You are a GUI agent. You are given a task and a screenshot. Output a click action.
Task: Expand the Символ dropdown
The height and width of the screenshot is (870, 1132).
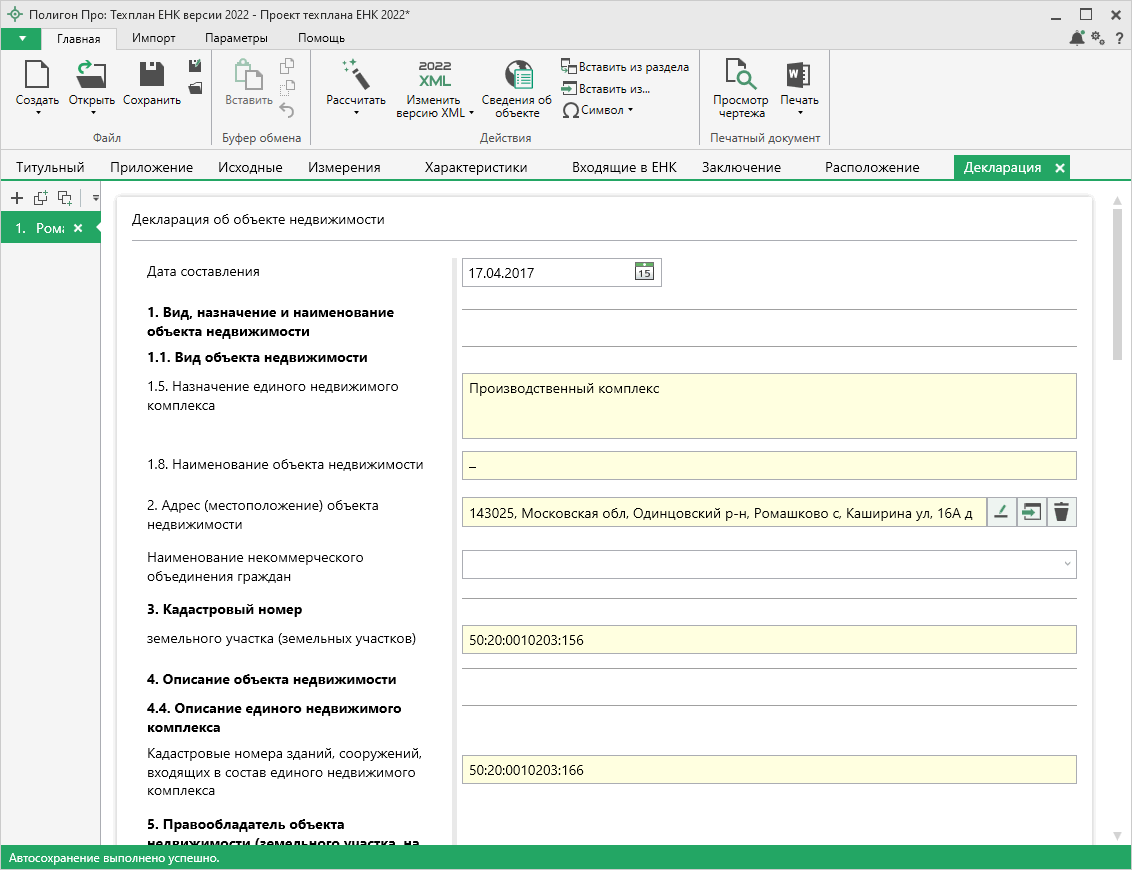pyautogui.click(x=630, y=110)
